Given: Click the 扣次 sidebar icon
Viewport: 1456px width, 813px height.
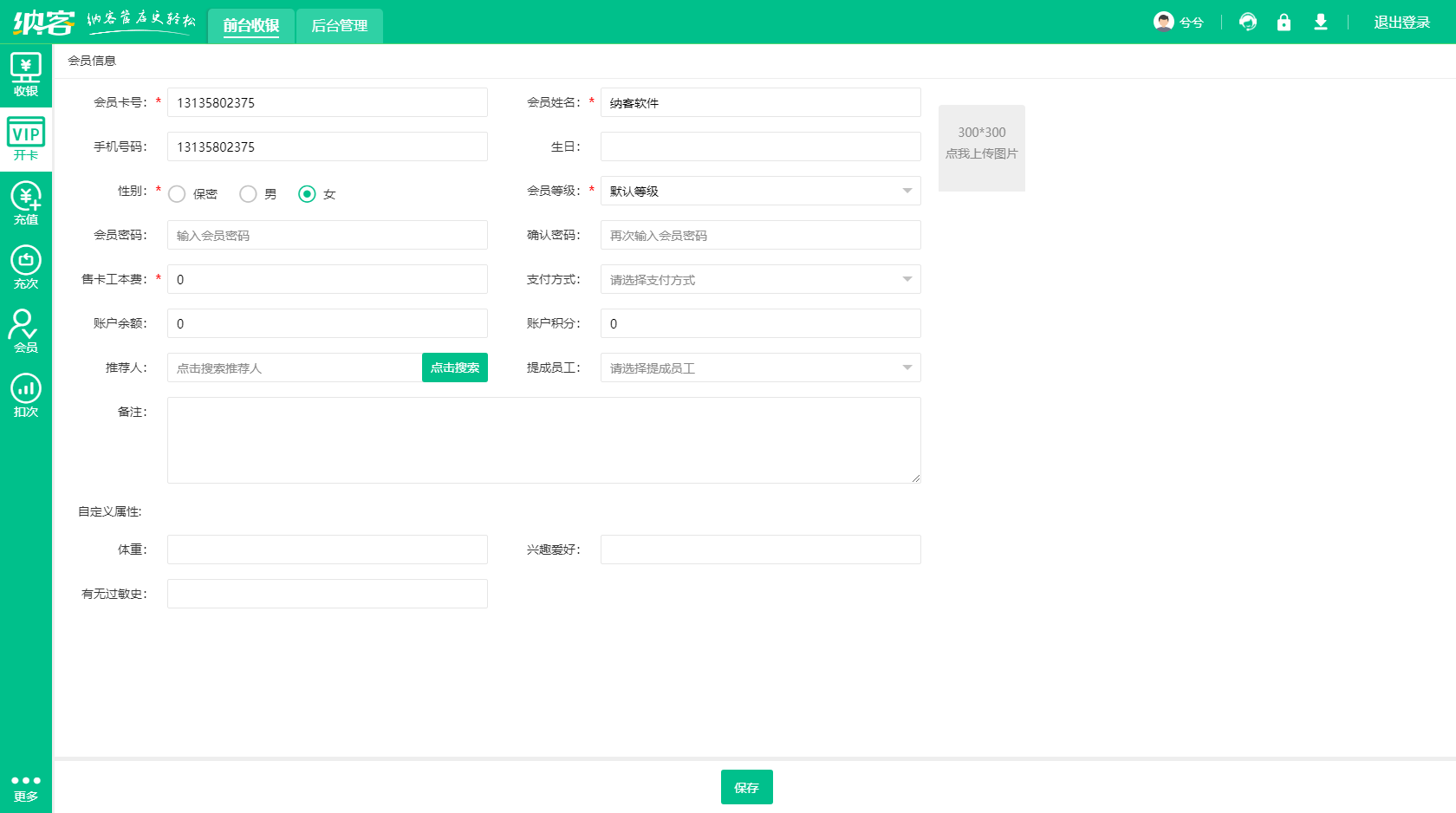Looking at the screenshot, I should (26, 396).
